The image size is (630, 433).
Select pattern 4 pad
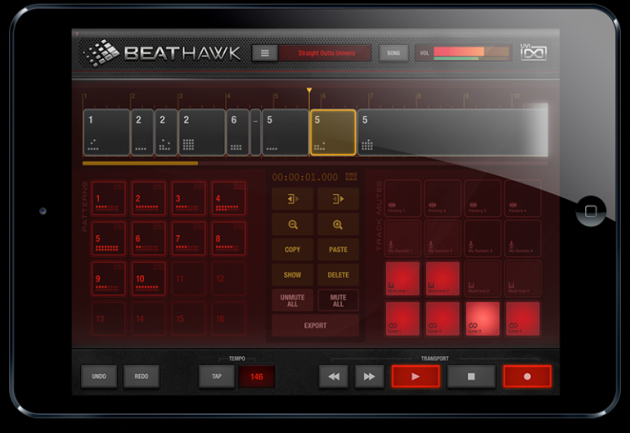pos(229,198)
